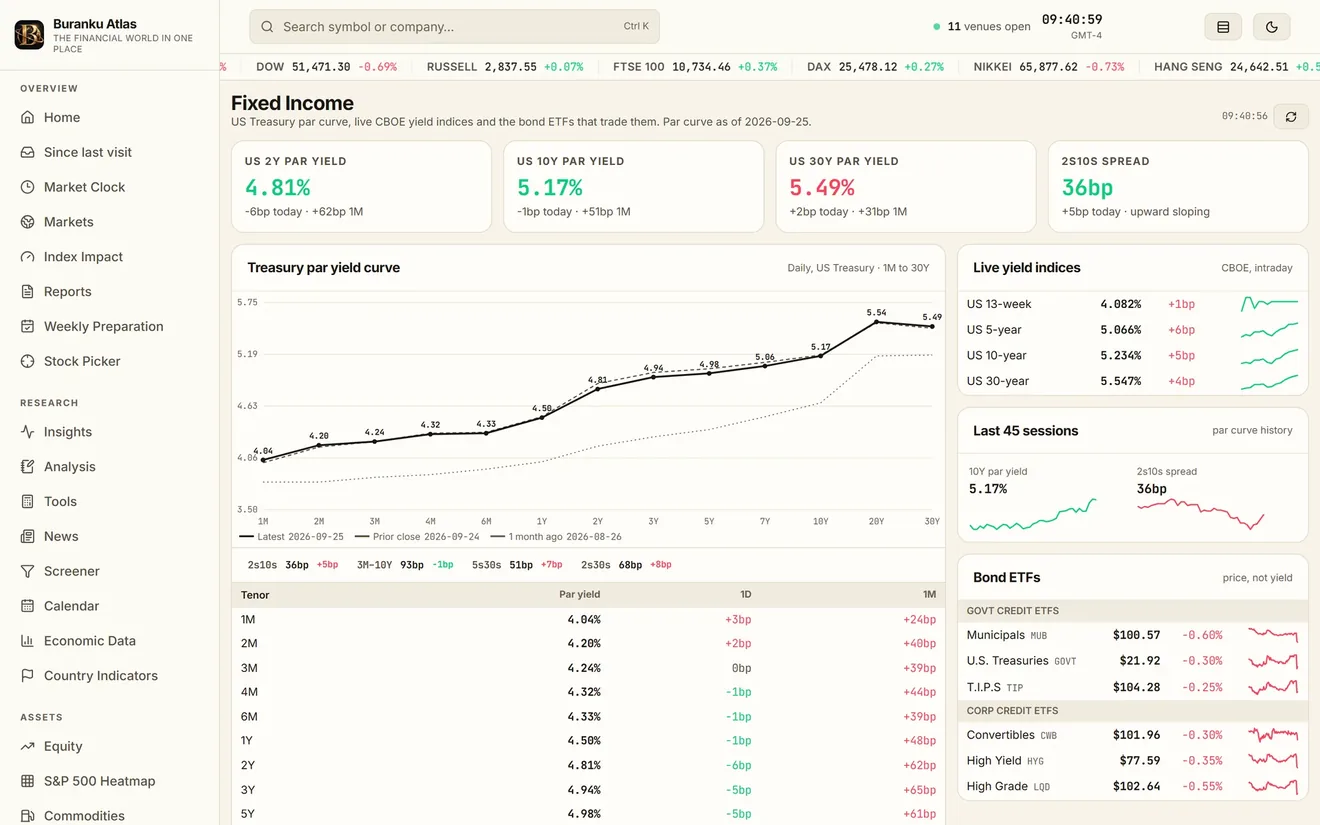Click the 5s30s 51bp spread label

click(517, 565)
